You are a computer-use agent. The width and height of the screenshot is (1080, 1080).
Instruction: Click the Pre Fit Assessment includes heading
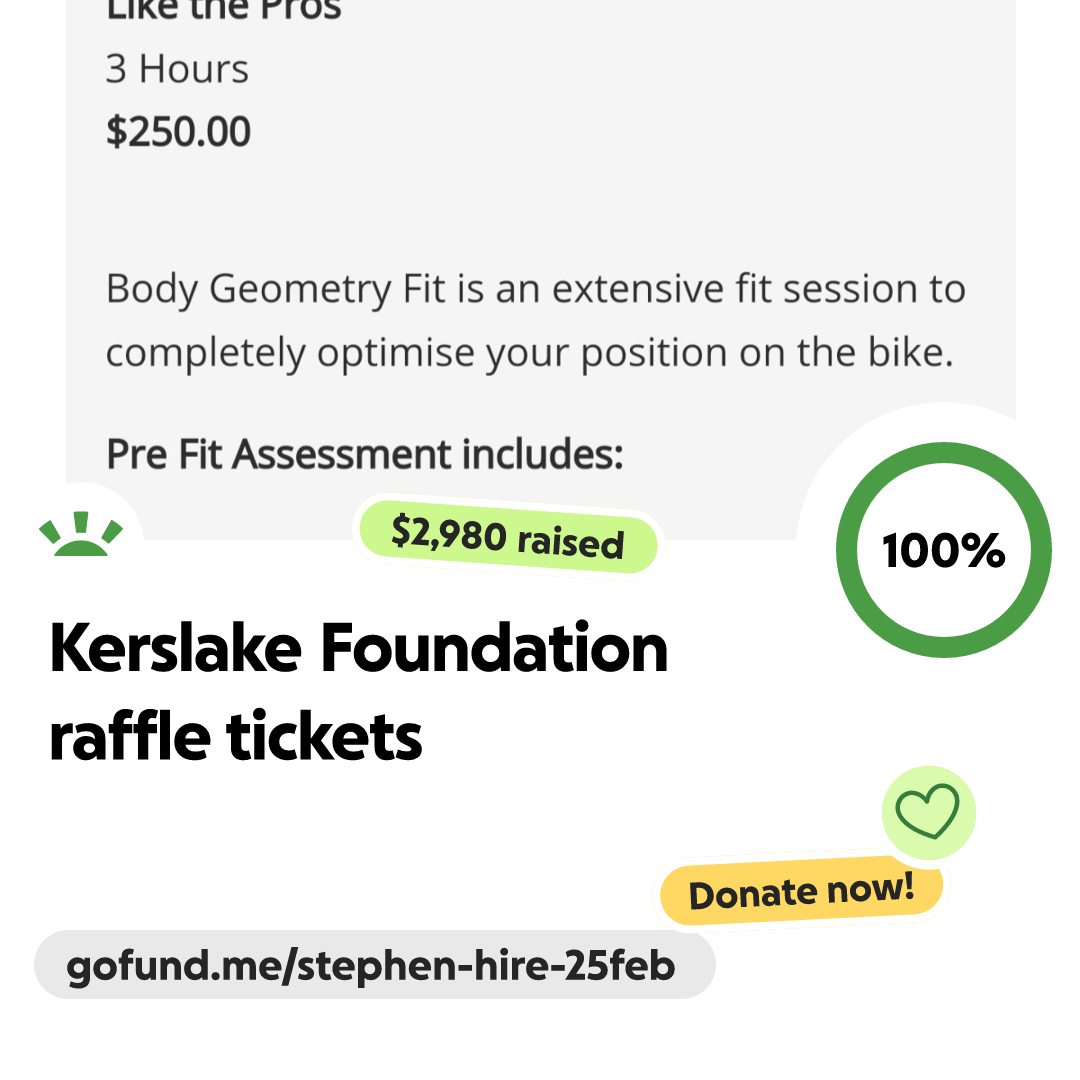[x=364, y=455]
